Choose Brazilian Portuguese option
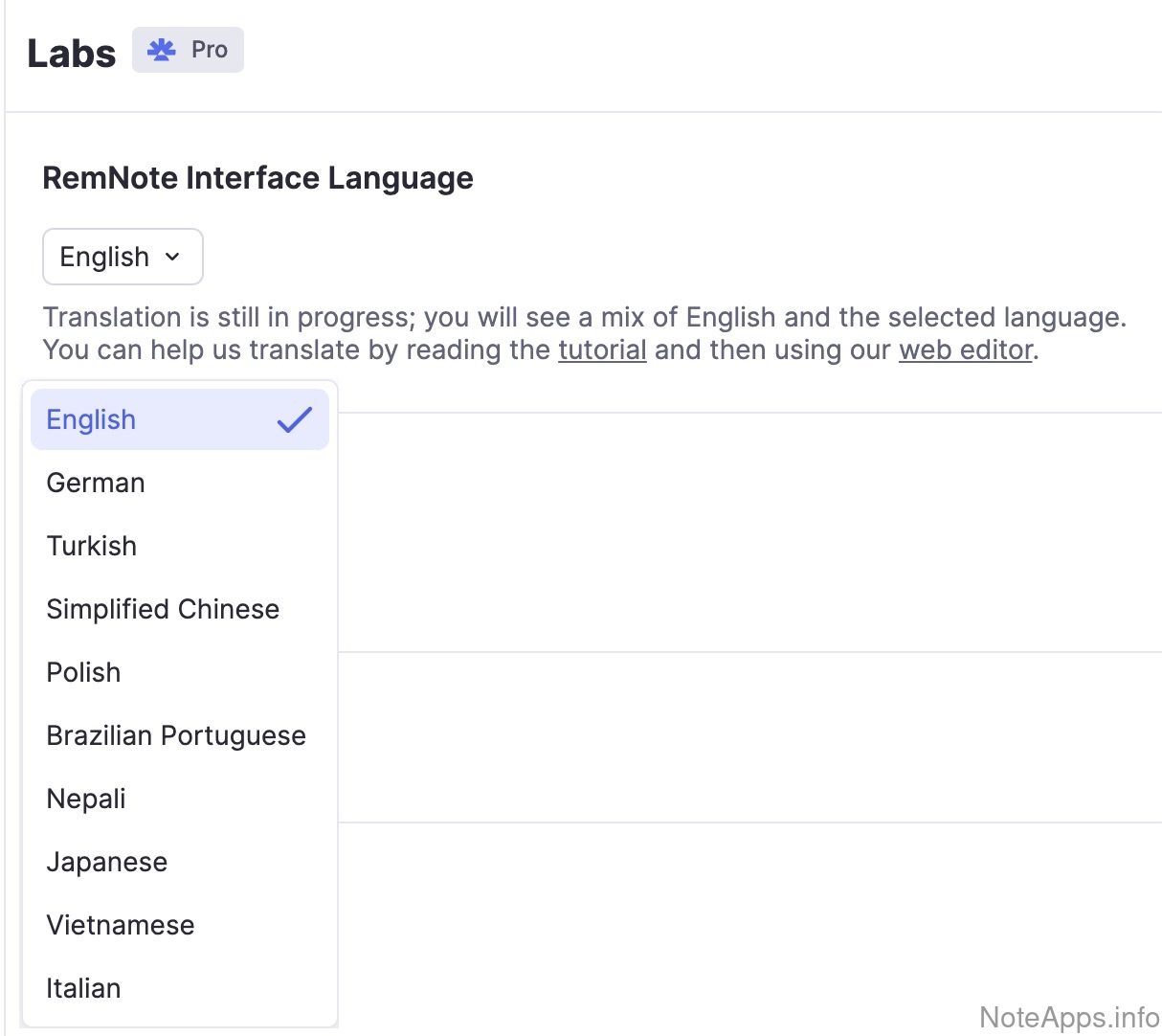This screenshot has width=1162, height=1036. [x=176, y=735]
